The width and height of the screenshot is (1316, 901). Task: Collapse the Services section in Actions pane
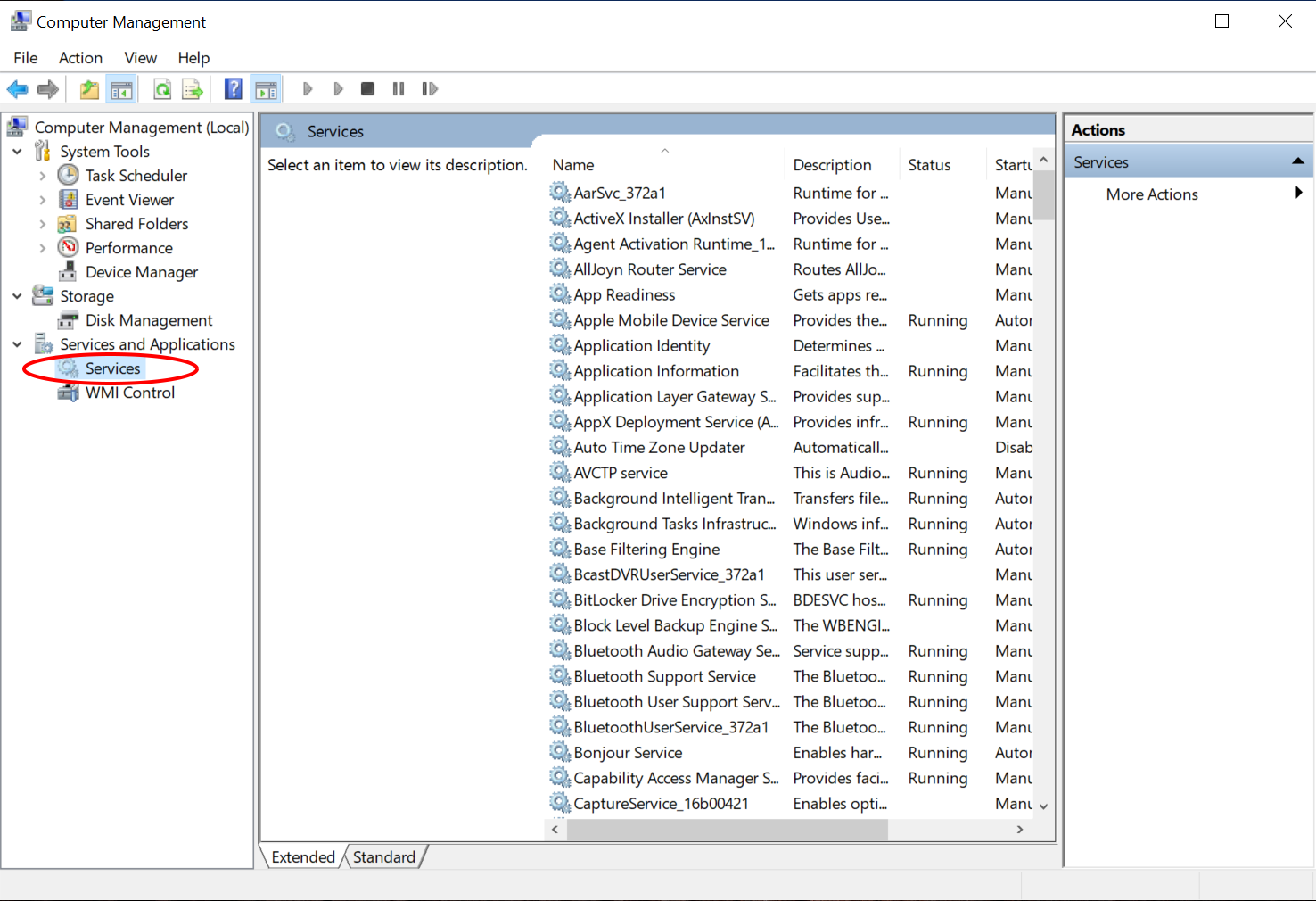pos(1297,161)
